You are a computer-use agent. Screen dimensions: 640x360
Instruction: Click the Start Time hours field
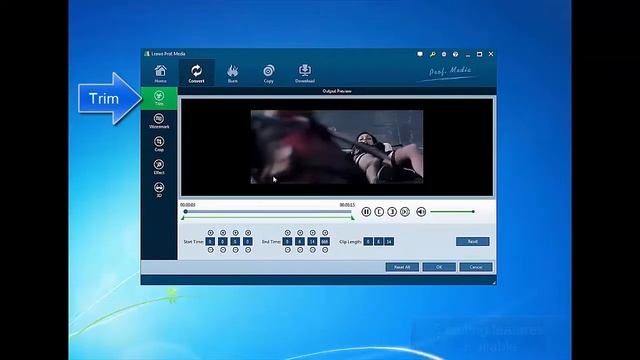pyautogui.click(x=210, y=242)
